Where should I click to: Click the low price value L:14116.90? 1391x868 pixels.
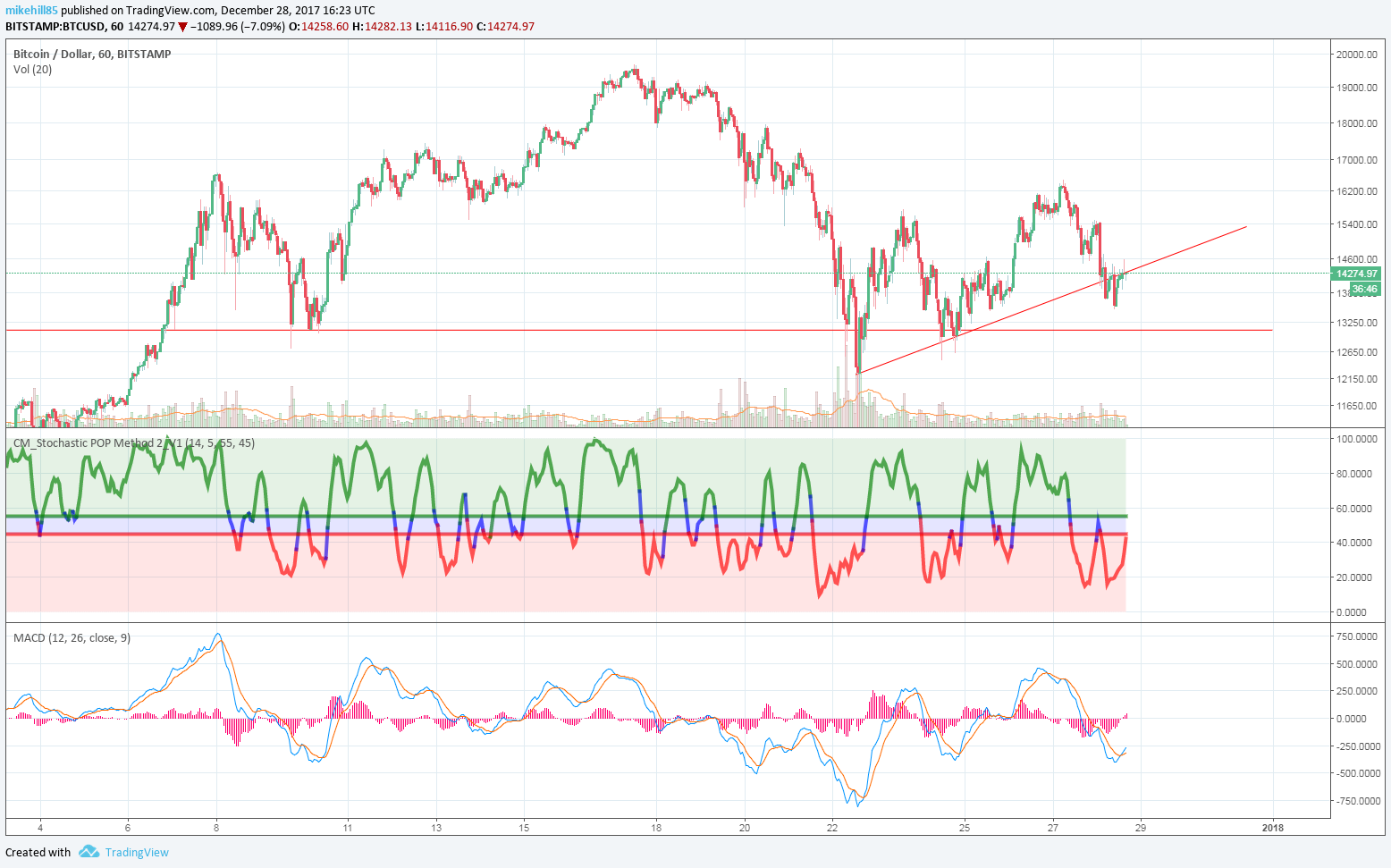[444, 27]
